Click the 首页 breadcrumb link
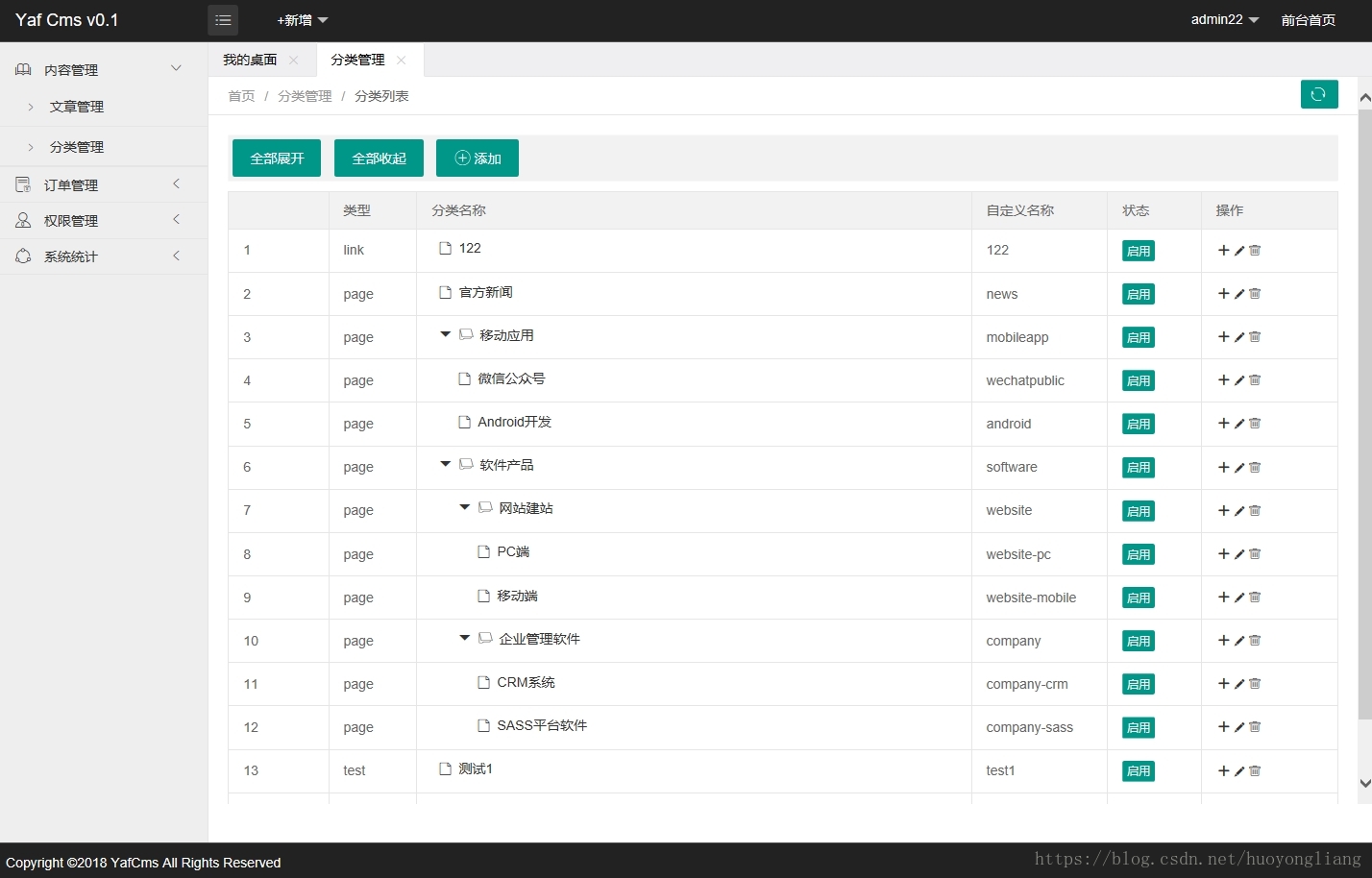Screen dimensions: 1372x878 pos(241,96)
